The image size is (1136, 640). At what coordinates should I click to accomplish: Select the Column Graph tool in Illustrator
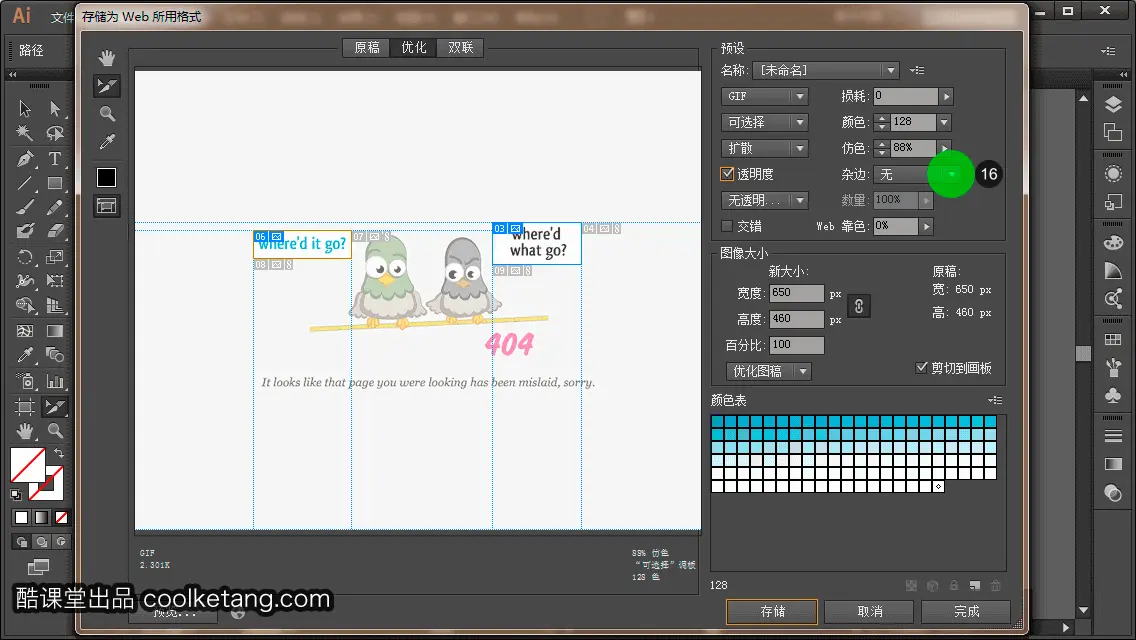point(55,381)
